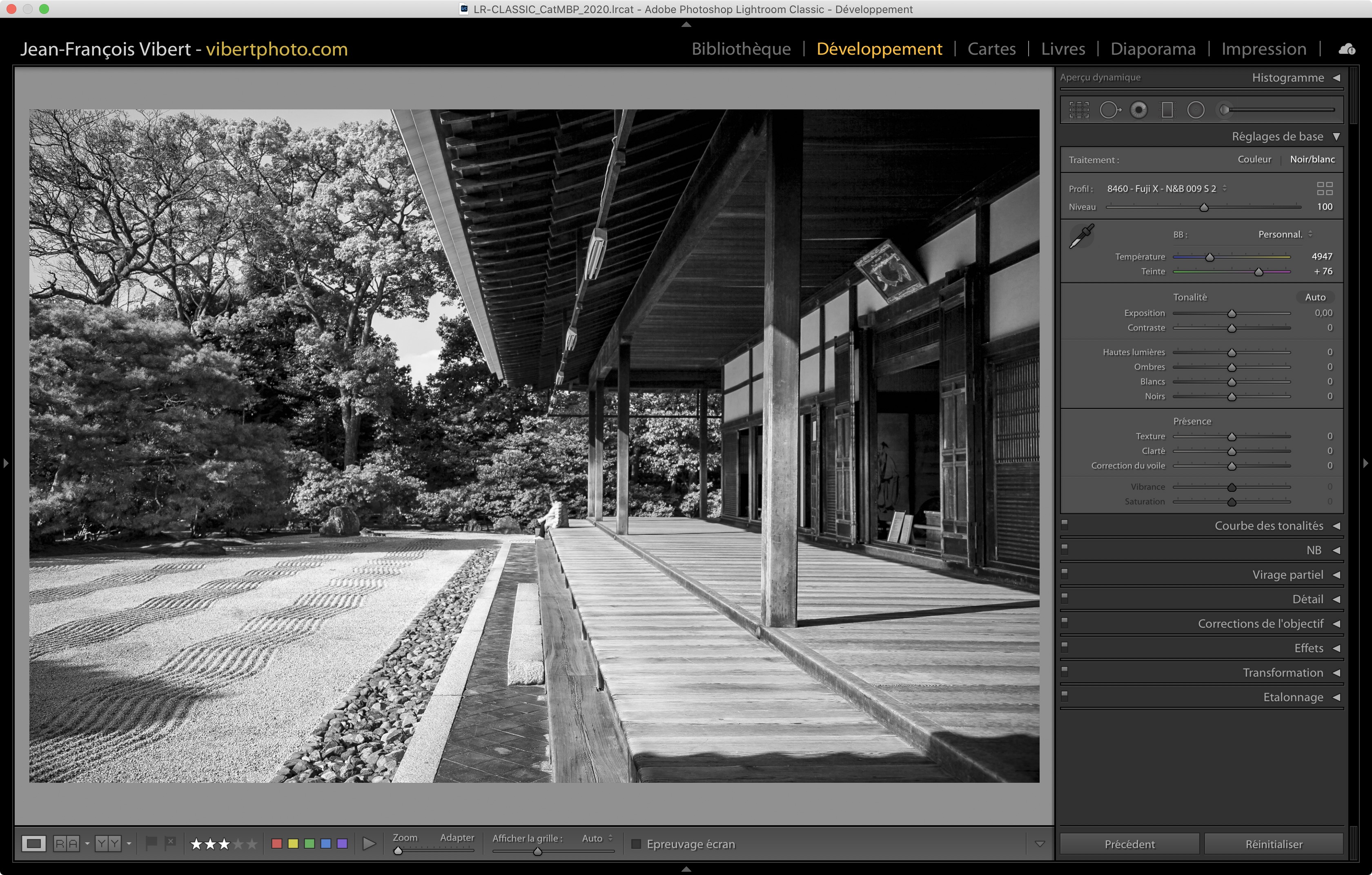Select the Graduated filter tool
Viewport: 1372px width, 875px height.
coord(1167,110)
